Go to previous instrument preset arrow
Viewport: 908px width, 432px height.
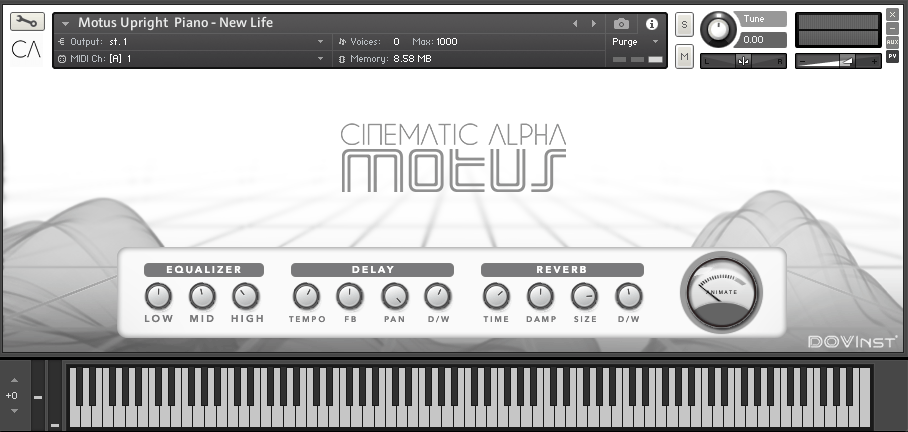[575, 24]
